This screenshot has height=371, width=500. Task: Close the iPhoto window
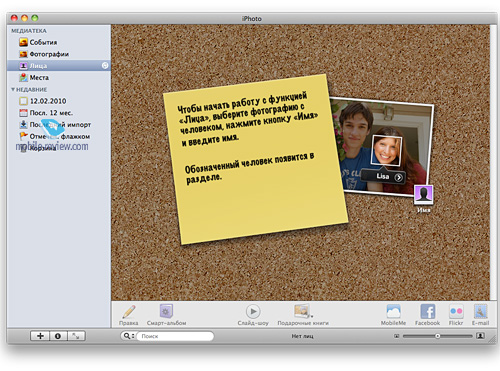(x=14, y=18)
